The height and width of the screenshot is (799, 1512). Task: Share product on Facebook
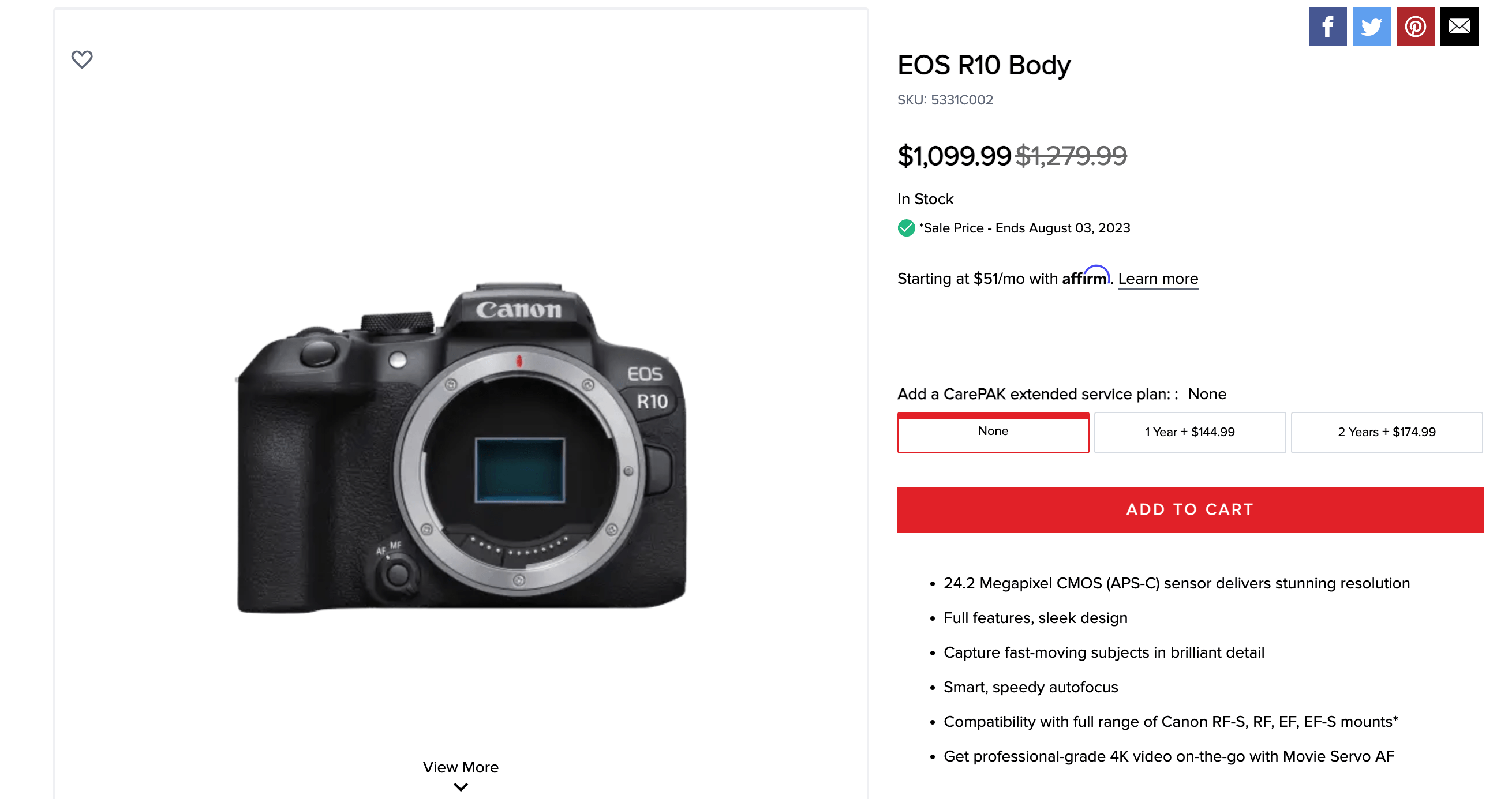[x=1327, y=27]
